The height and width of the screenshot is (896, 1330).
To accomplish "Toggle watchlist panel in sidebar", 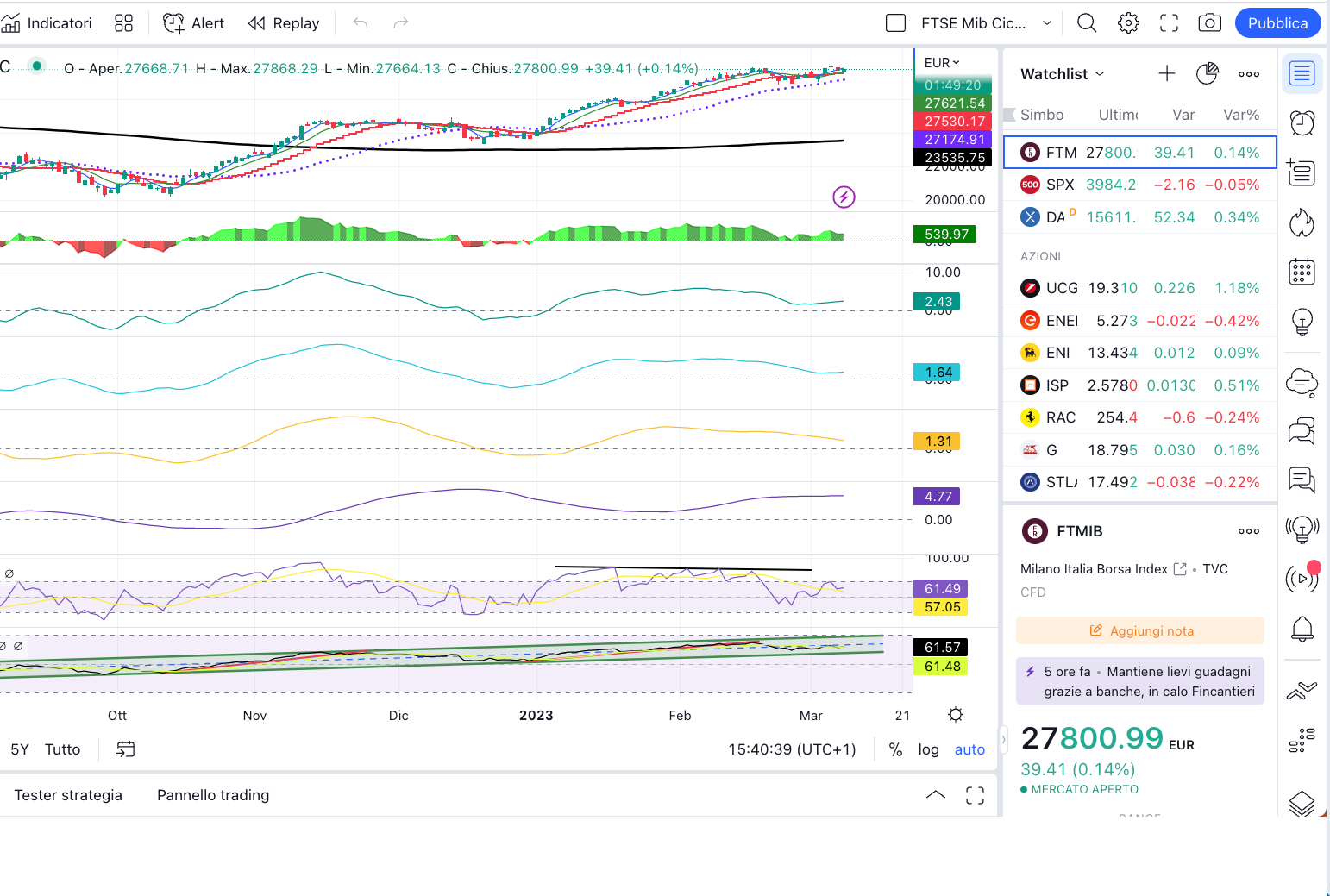I will click(1302, 73).
